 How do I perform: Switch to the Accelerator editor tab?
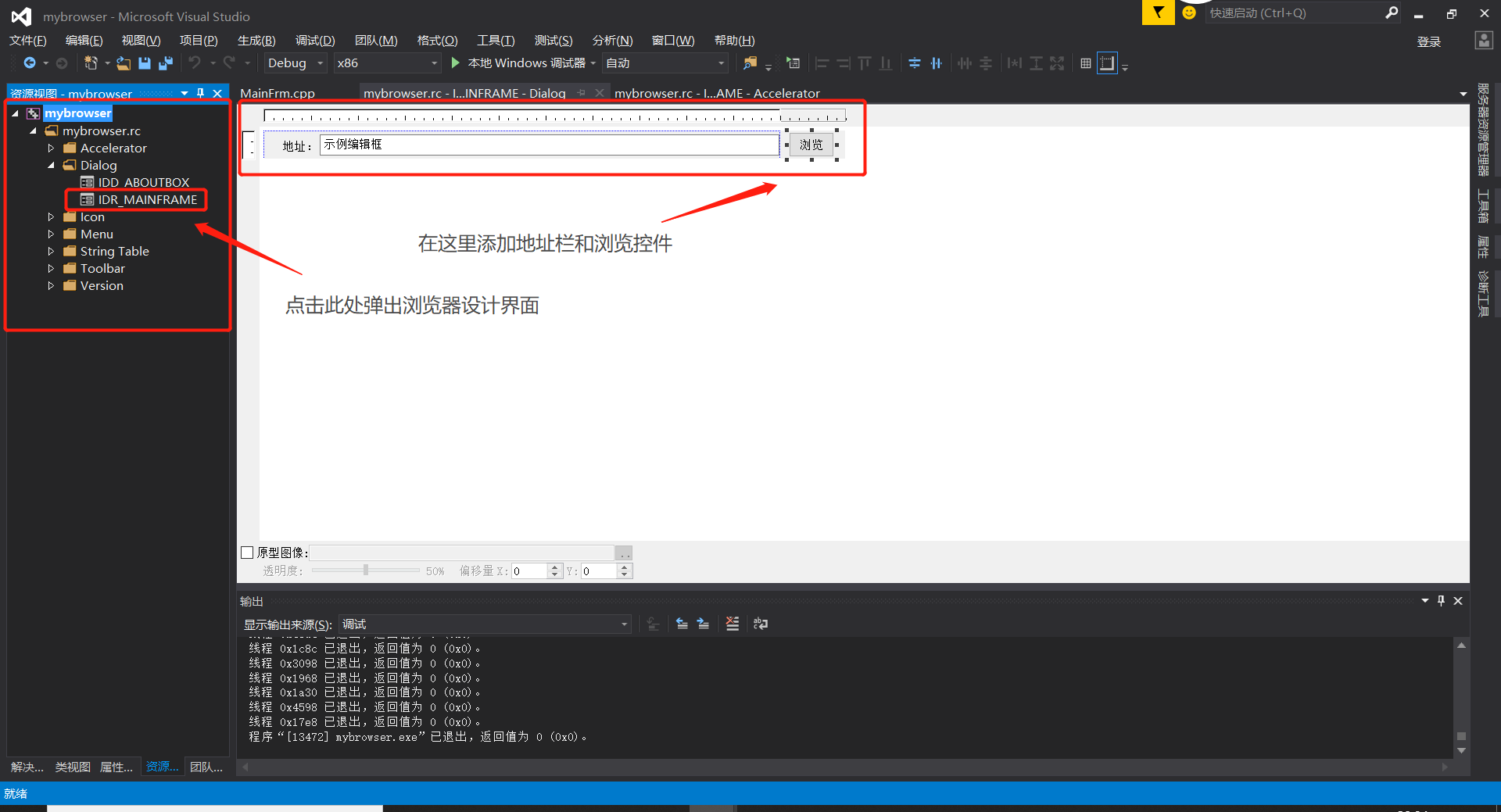click(717, 93)
